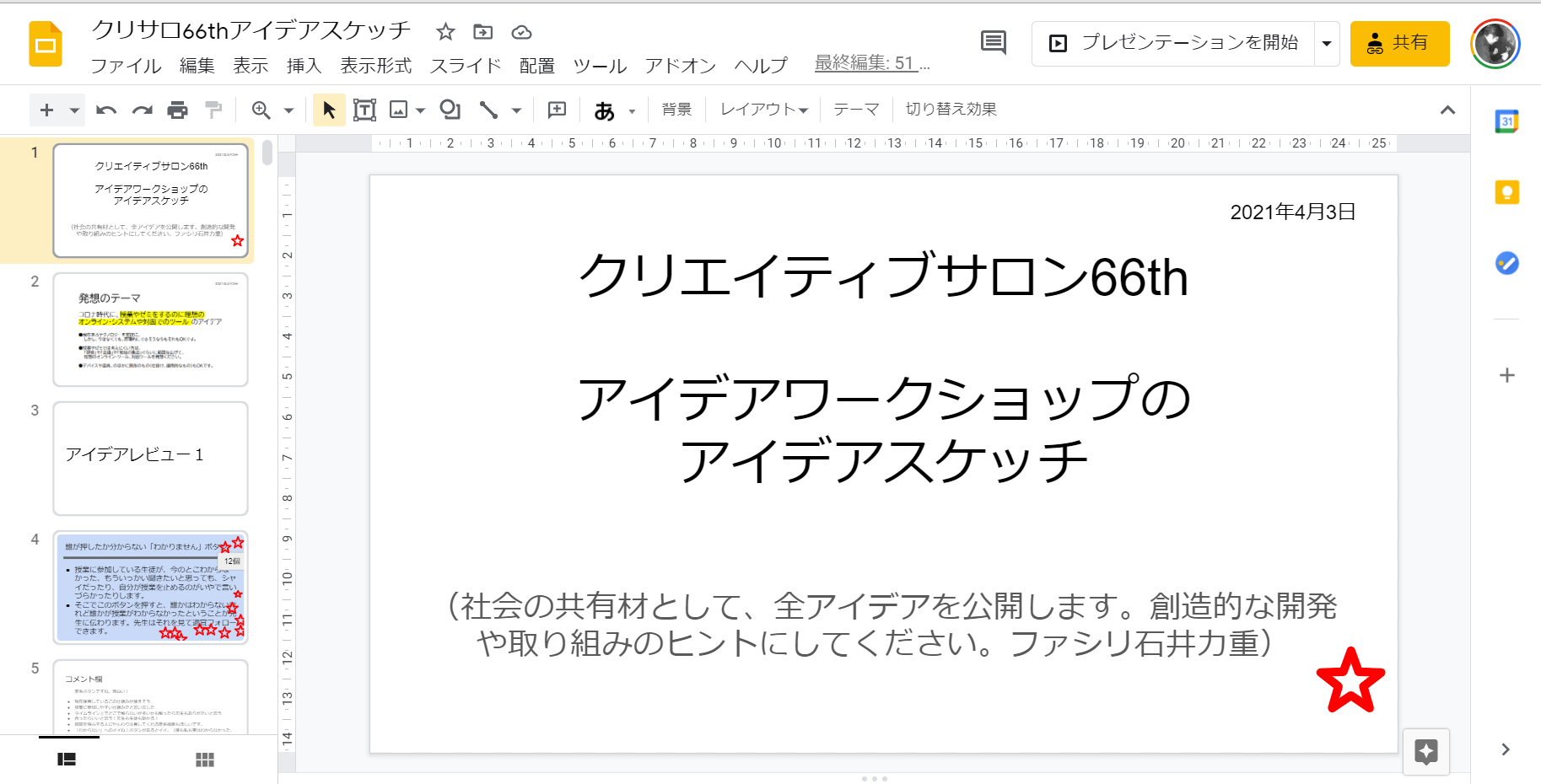This screenshot has width=1541, height=784.
Task: Switch to filmstrip view
Action: pos(67,760)
